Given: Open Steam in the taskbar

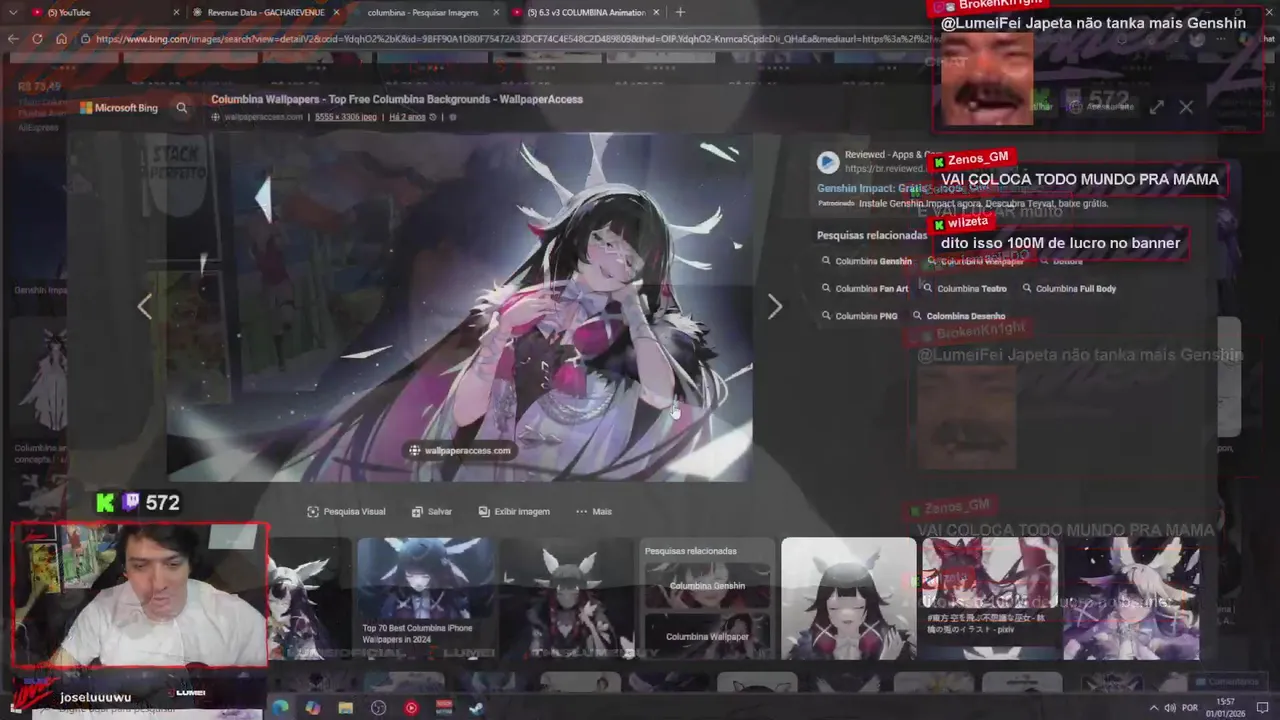Looking at the screenshot, I should click(477, 707).
